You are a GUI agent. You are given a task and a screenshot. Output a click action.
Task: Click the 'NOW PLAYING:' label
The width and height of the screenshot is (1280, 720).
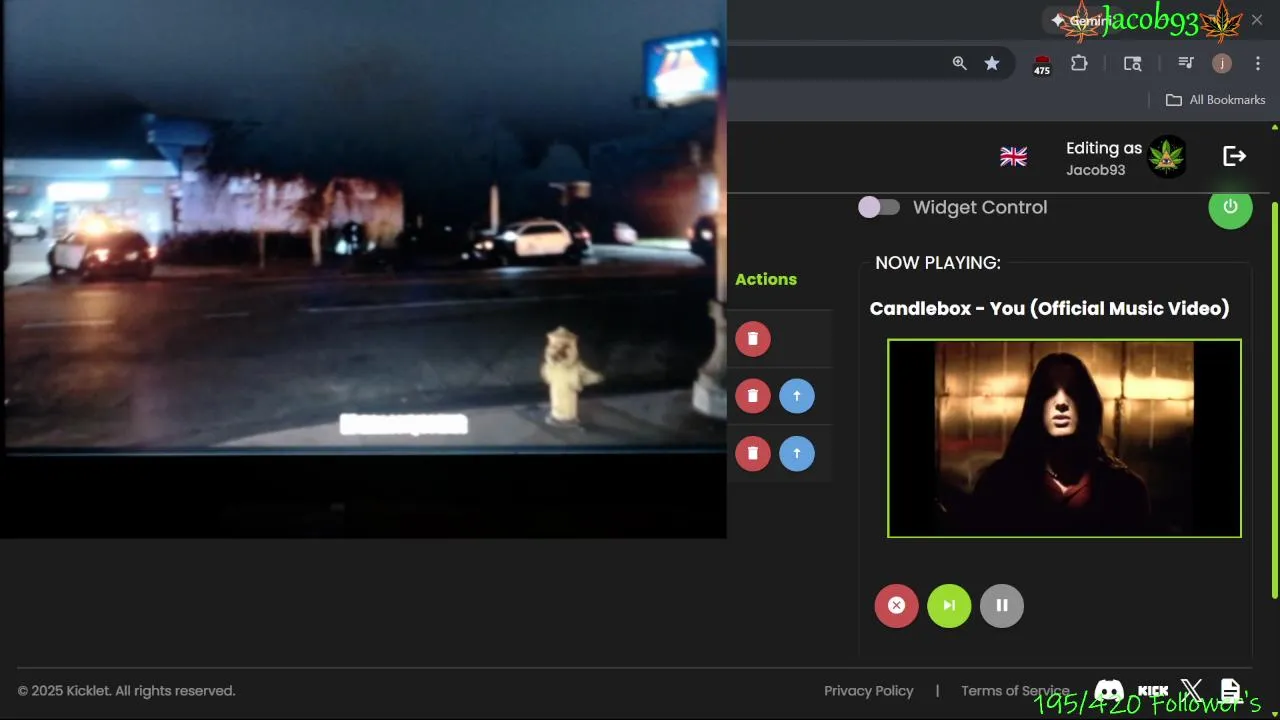point(938,263)
